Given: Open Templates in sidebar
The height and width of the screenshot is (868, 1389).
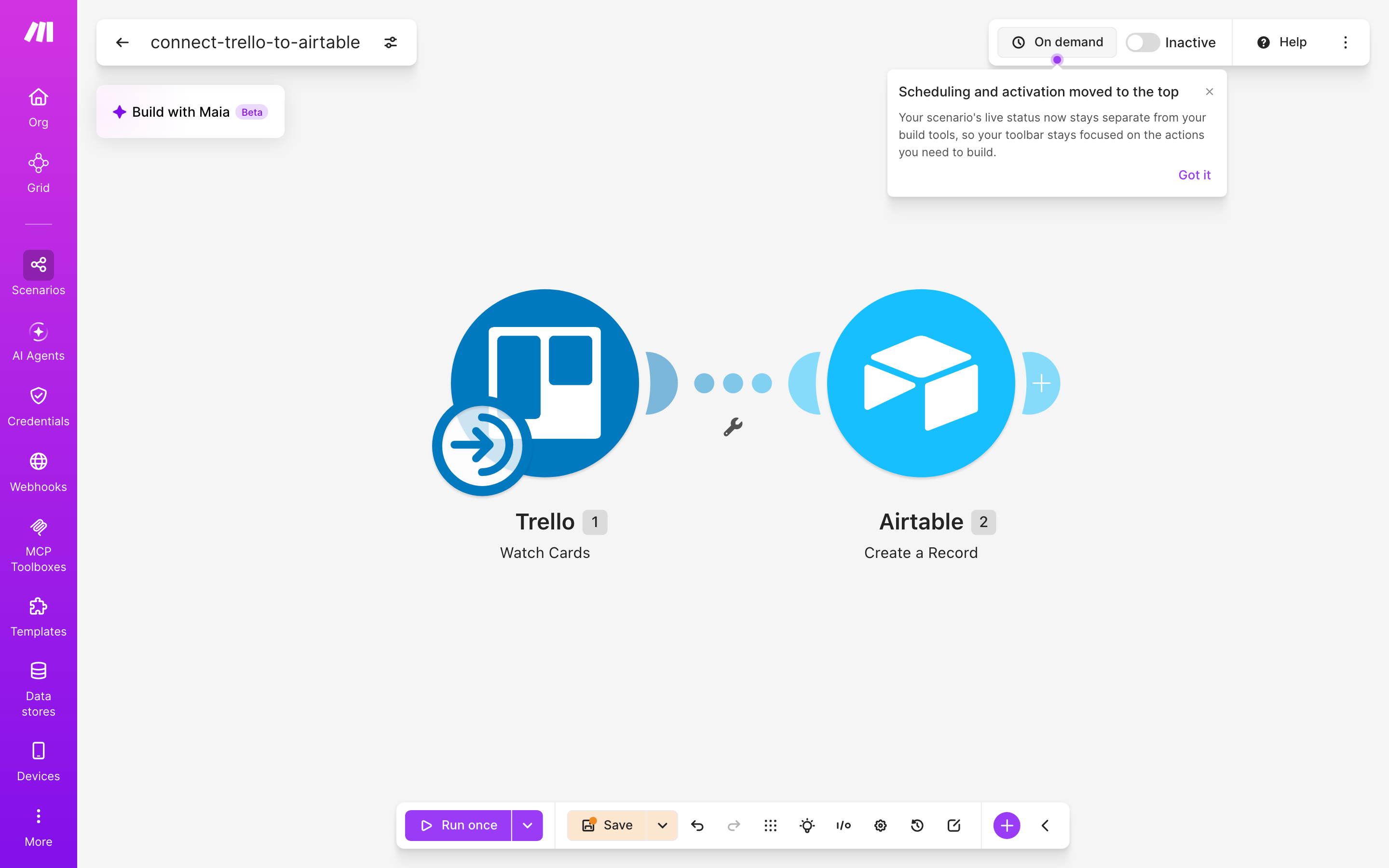Looking at the screenshot, I should coord(39,617).
